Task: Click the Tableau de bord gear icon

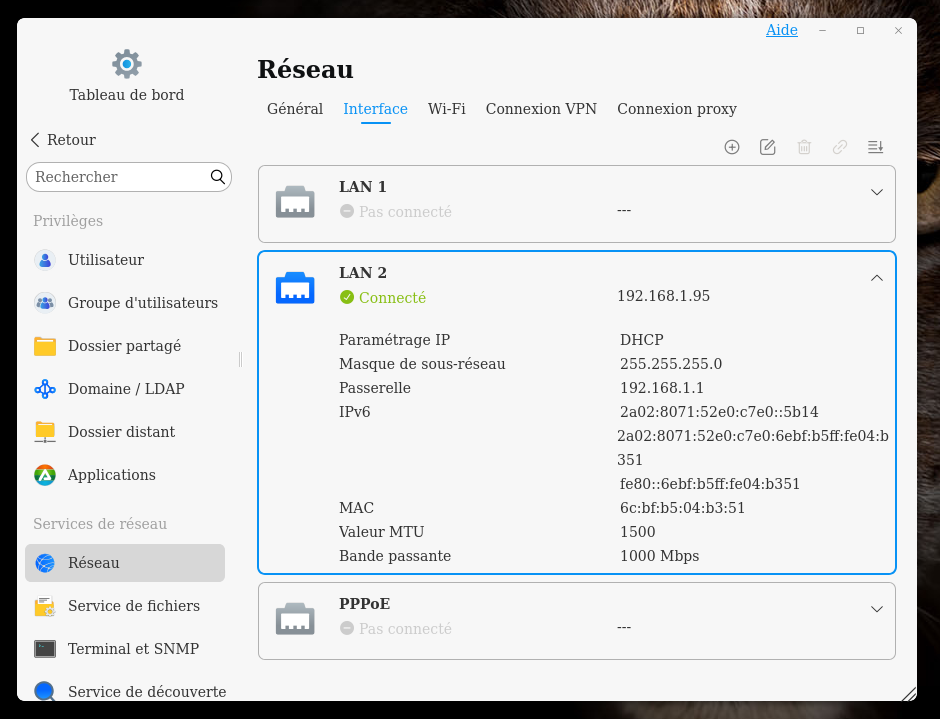Action: [127, 64]
